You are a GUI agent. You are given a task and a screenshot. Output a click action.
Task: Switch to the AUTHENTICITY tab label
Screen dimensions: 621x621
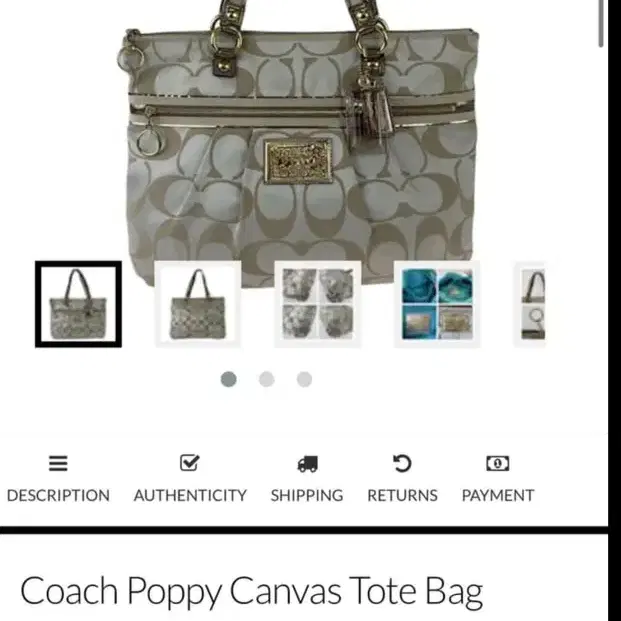[190, 495]
